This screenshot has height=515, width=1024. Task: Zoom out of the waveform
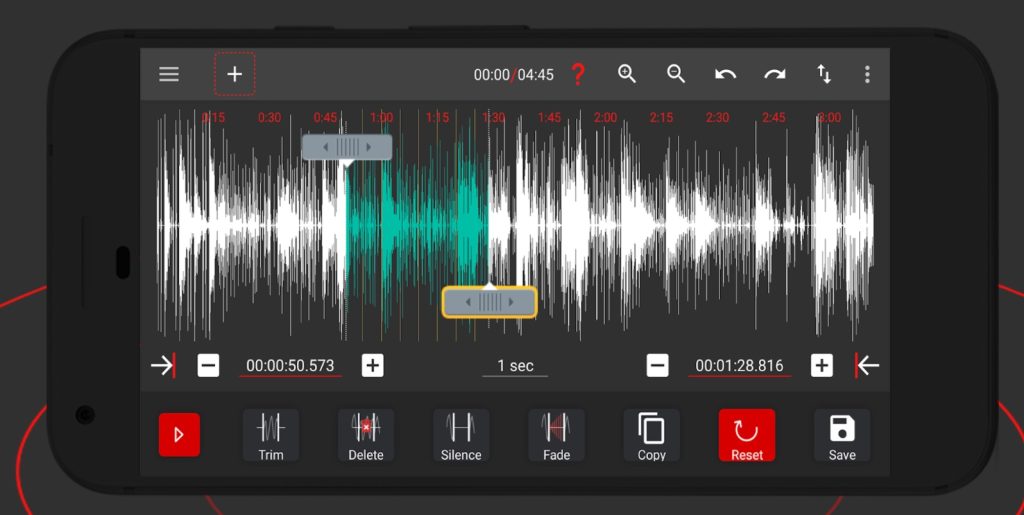676,74
